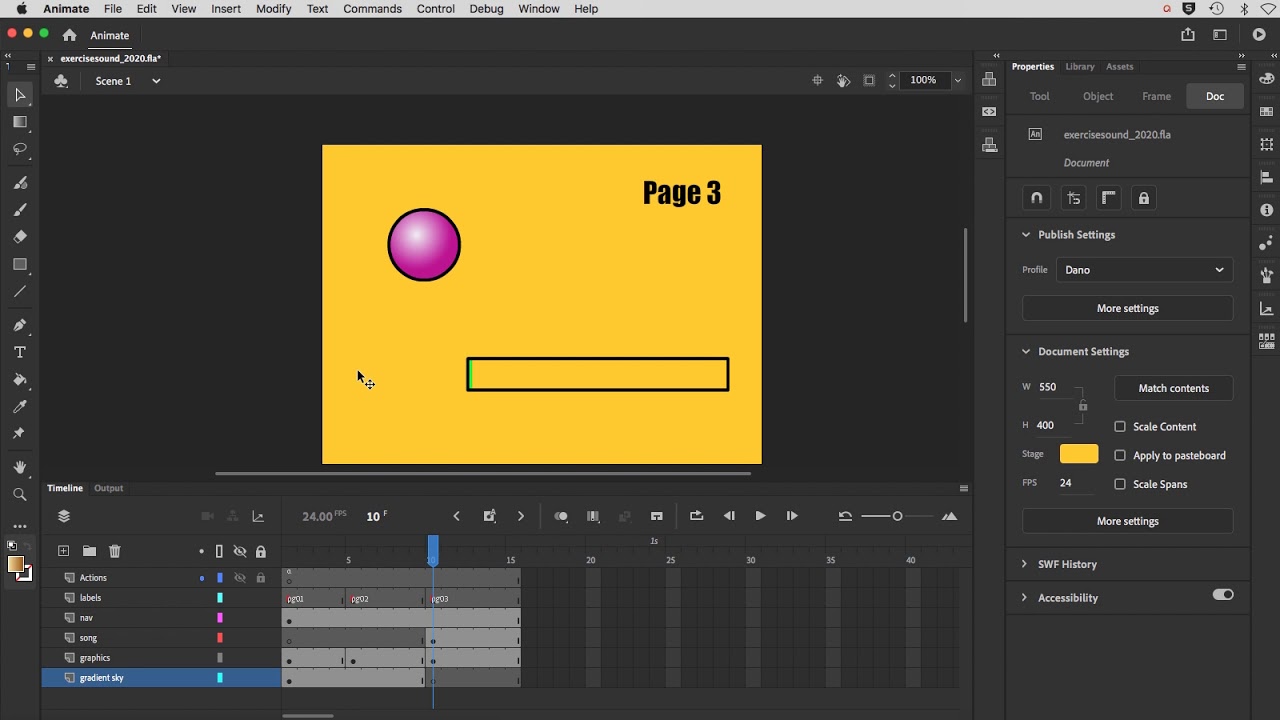Open the Modify menu
The width and height of the screenshot is (1280, 720).
pyautogui.click(x=273, y=9)
